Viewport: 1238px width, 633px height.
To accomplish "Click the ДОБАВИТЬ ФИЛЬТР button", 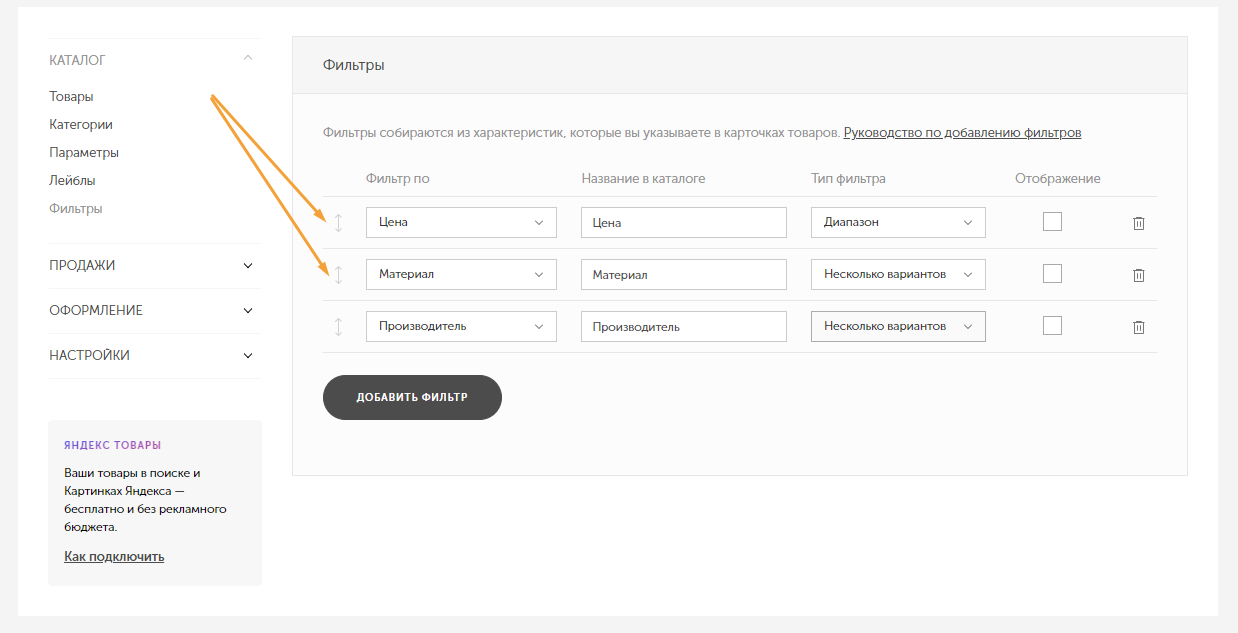I will 412,397.
